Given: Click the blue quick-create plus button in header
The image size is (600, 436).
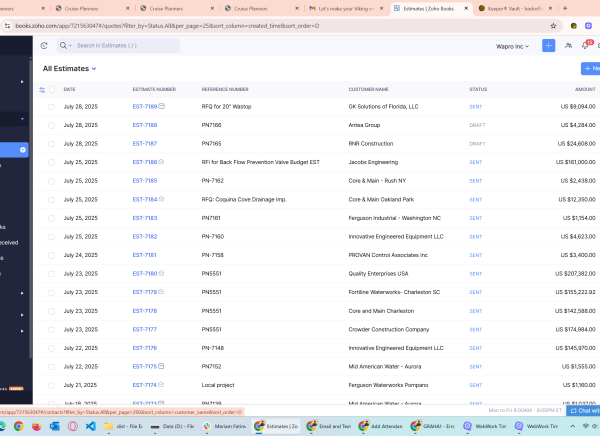Looking at the screenshot, I should coord(548,46).
